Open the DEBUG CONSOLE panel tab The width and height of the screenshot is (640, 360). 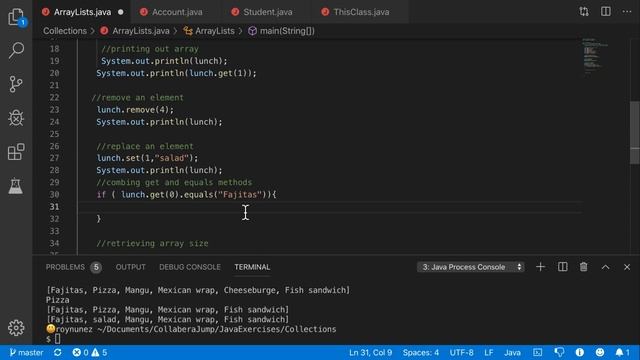click(x=190, y=267)
